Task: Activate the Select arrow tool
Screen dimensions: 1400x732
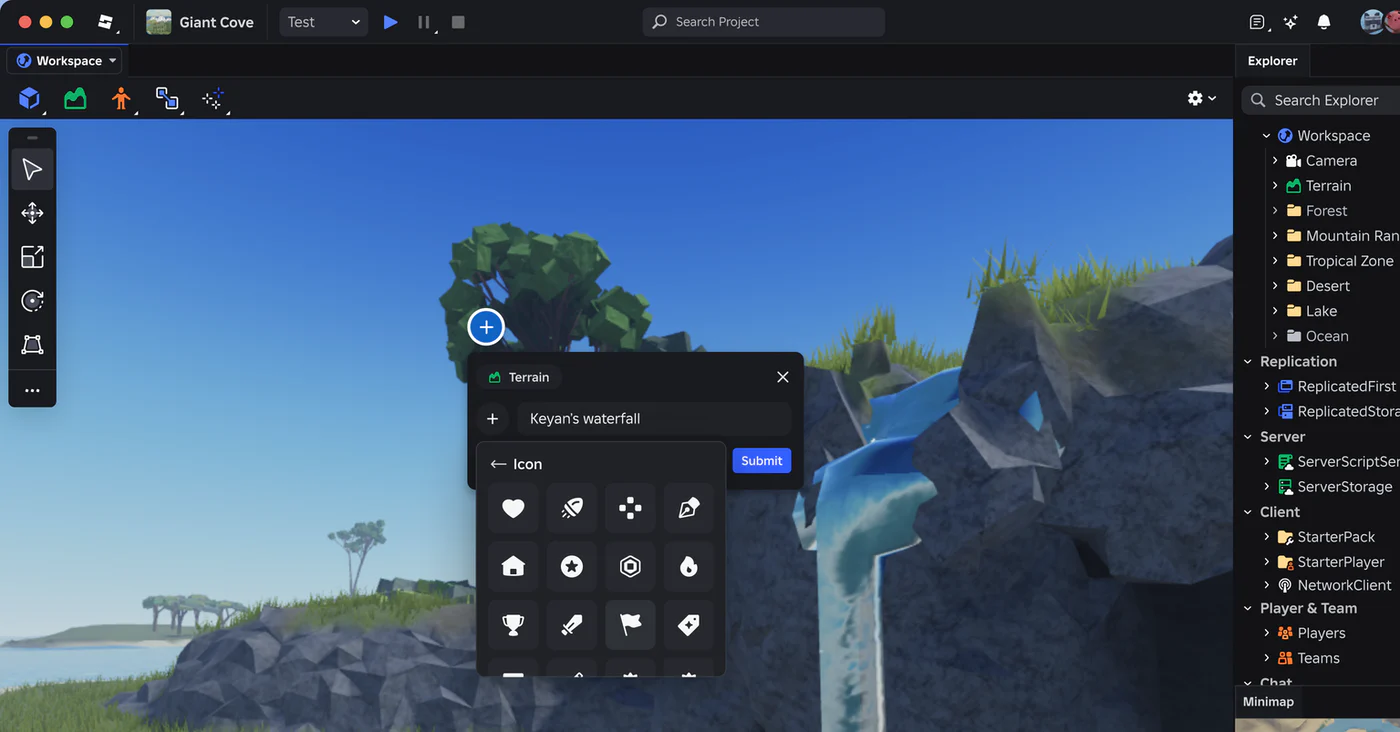Action: (x=32, y=169)
